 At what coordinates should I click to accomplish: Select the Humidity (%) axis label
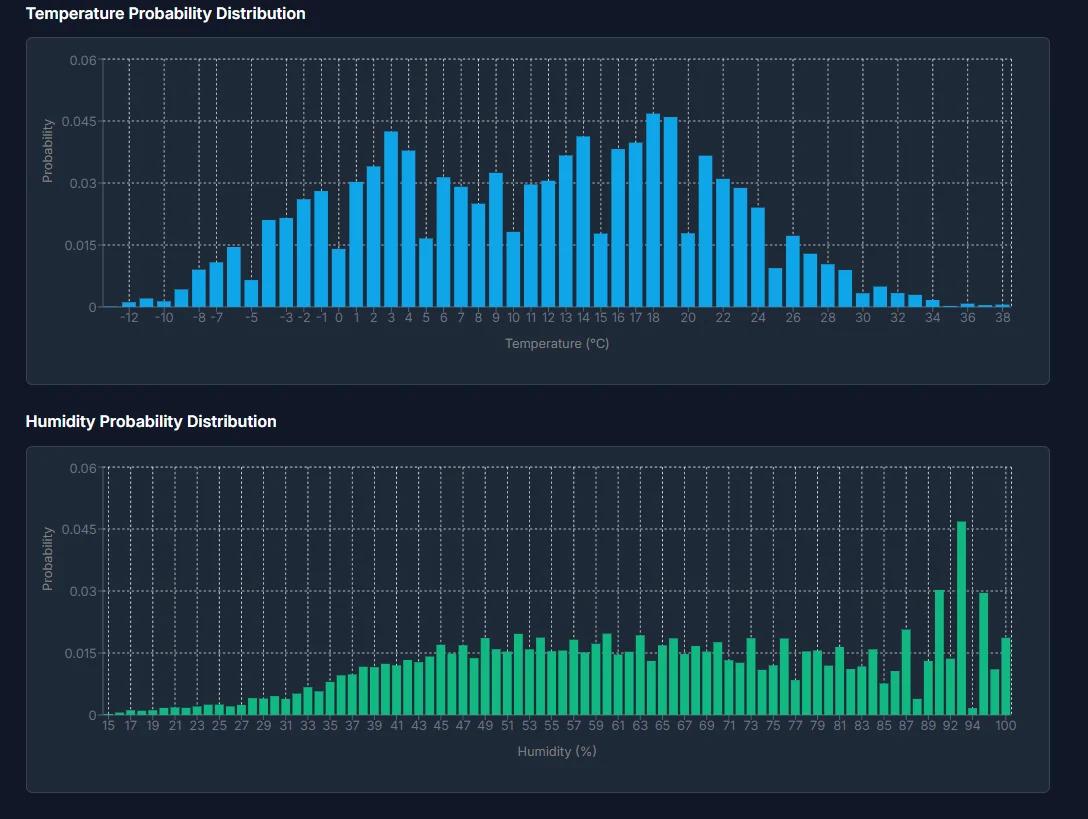pyautogui.click(x=556, y=751)
